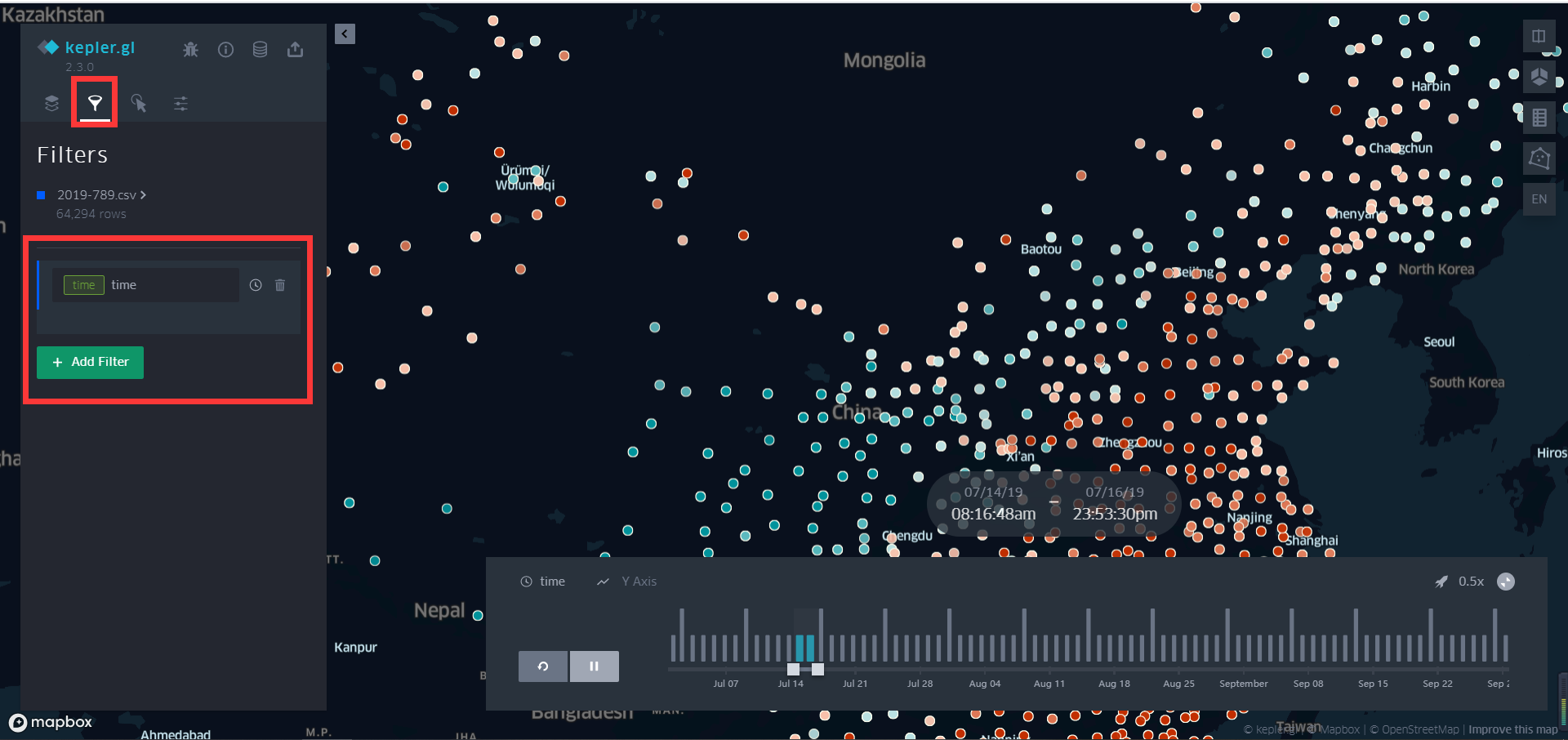Viewport: 1568px width, 740px height.
Task: Open the Layers panel in kepler.gl sidebar
Action: pos(51,103)
